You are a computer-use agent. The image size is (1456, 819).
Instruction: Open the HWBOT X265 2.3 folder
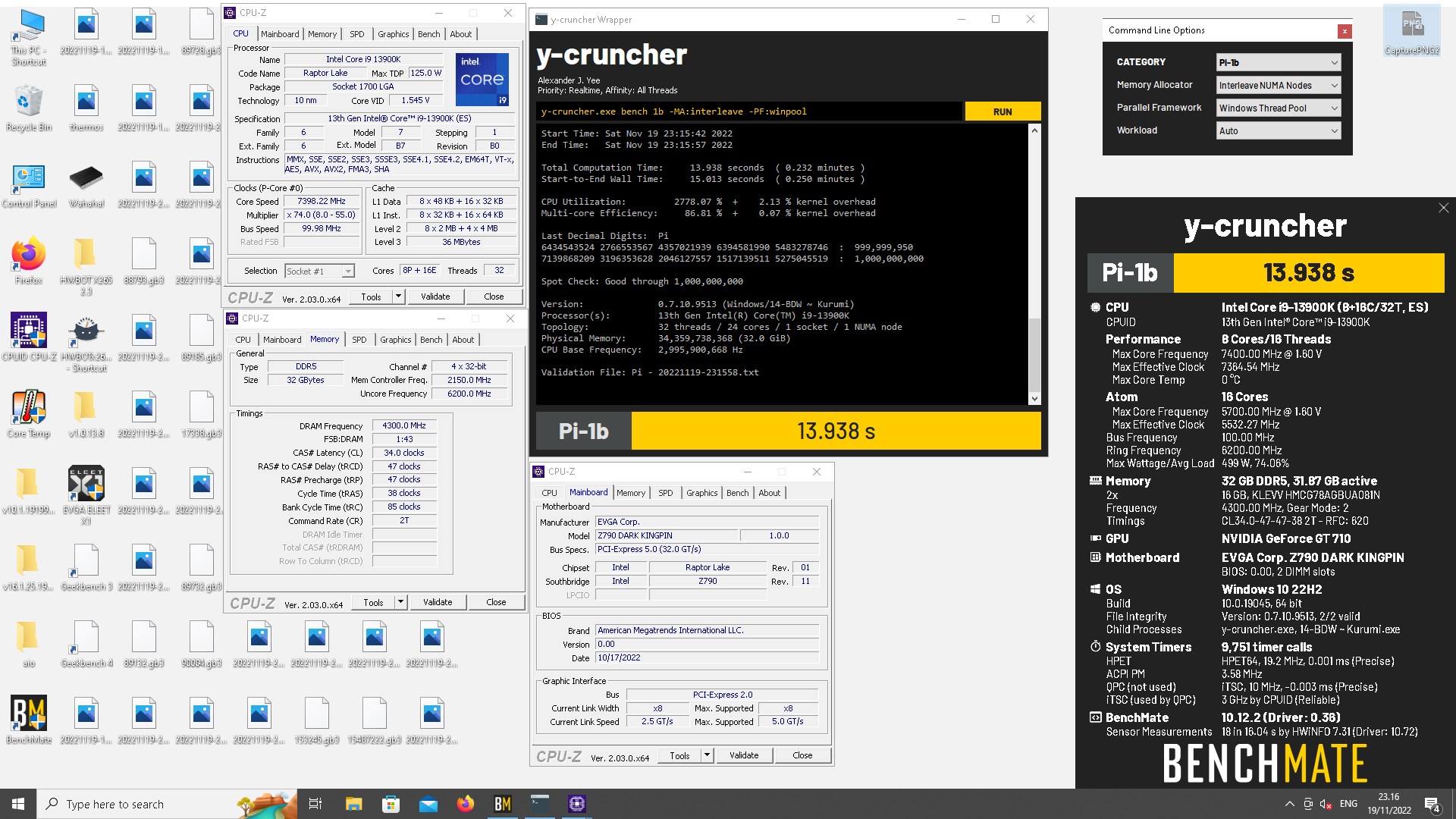tap(86, 265)
